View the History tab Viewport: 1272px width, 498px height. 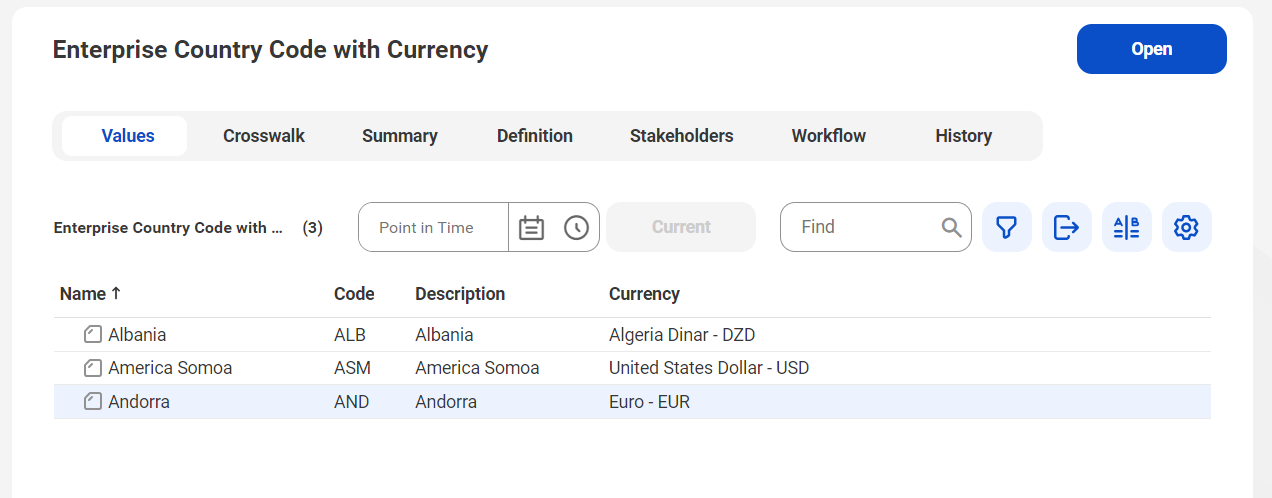[x=964, y=136]
